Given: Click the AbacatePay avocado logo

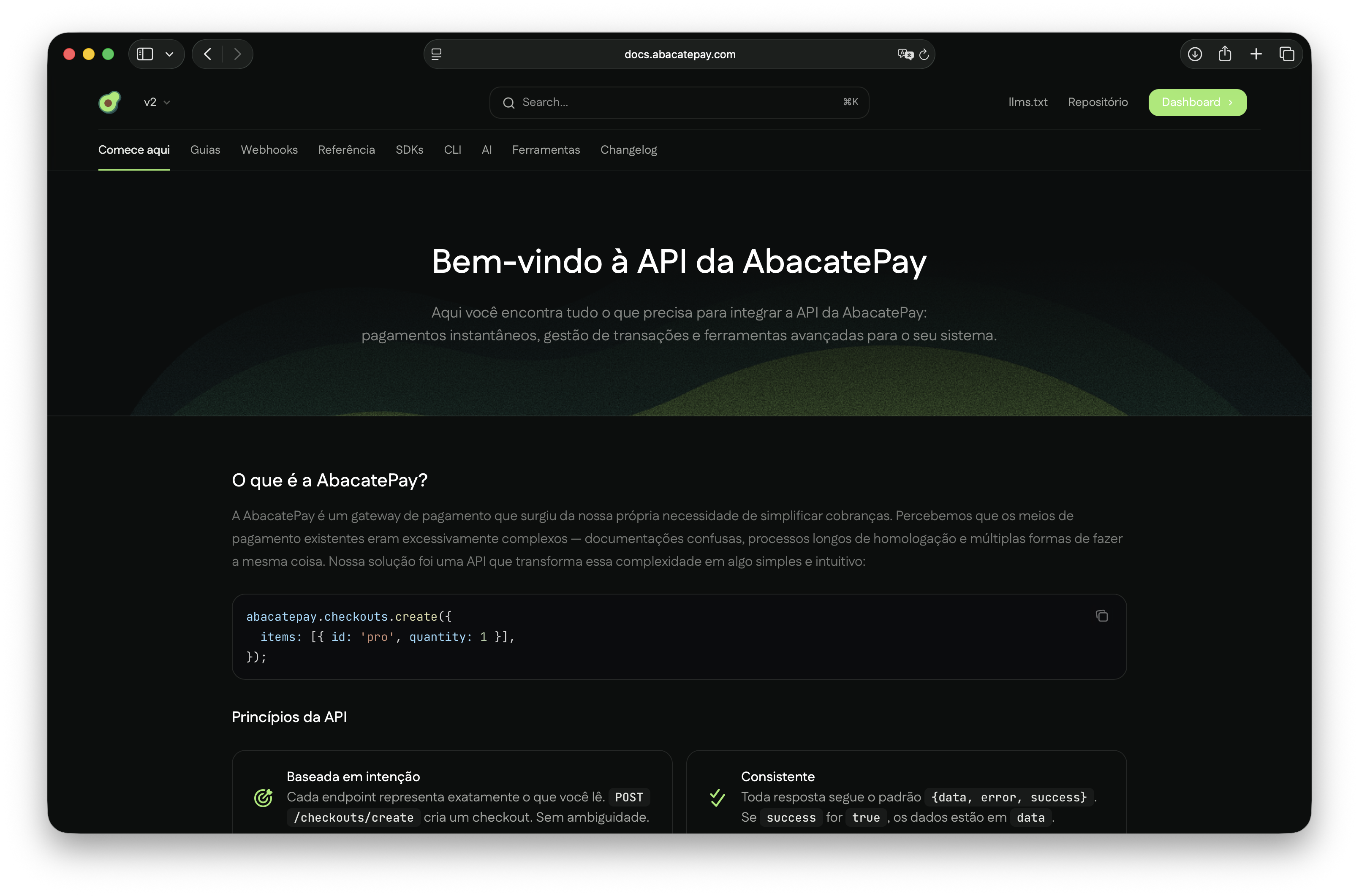Looking at the screenshot, I should (109, 102).
